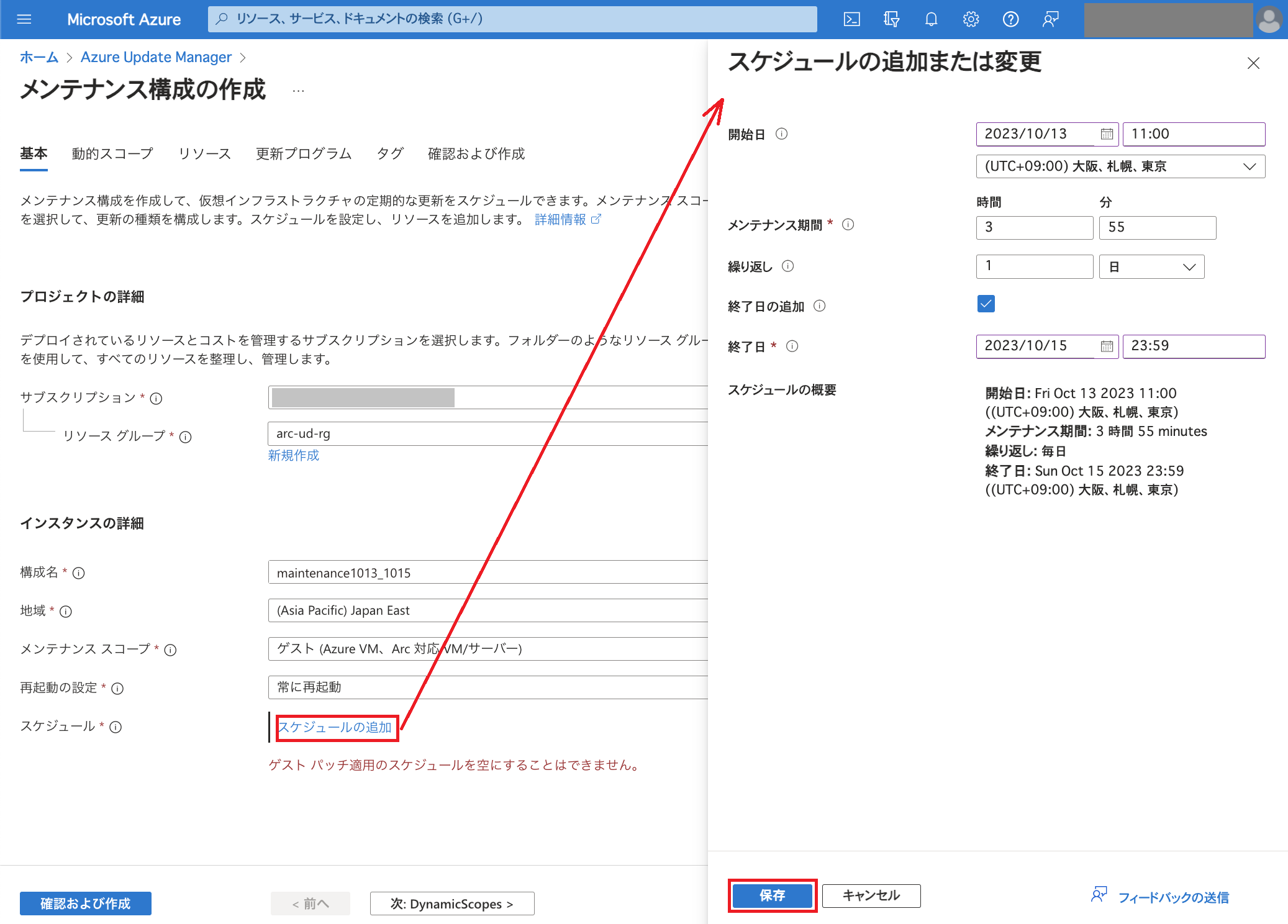Open the Azure portal hamburger menu
Image resolution: width=1288 pixels, height=924 pixels.
coord(24,19)
